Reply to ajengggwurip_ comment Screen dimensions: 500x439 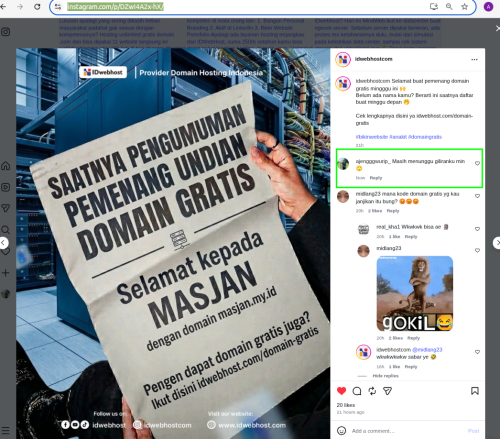click(376, 178)
